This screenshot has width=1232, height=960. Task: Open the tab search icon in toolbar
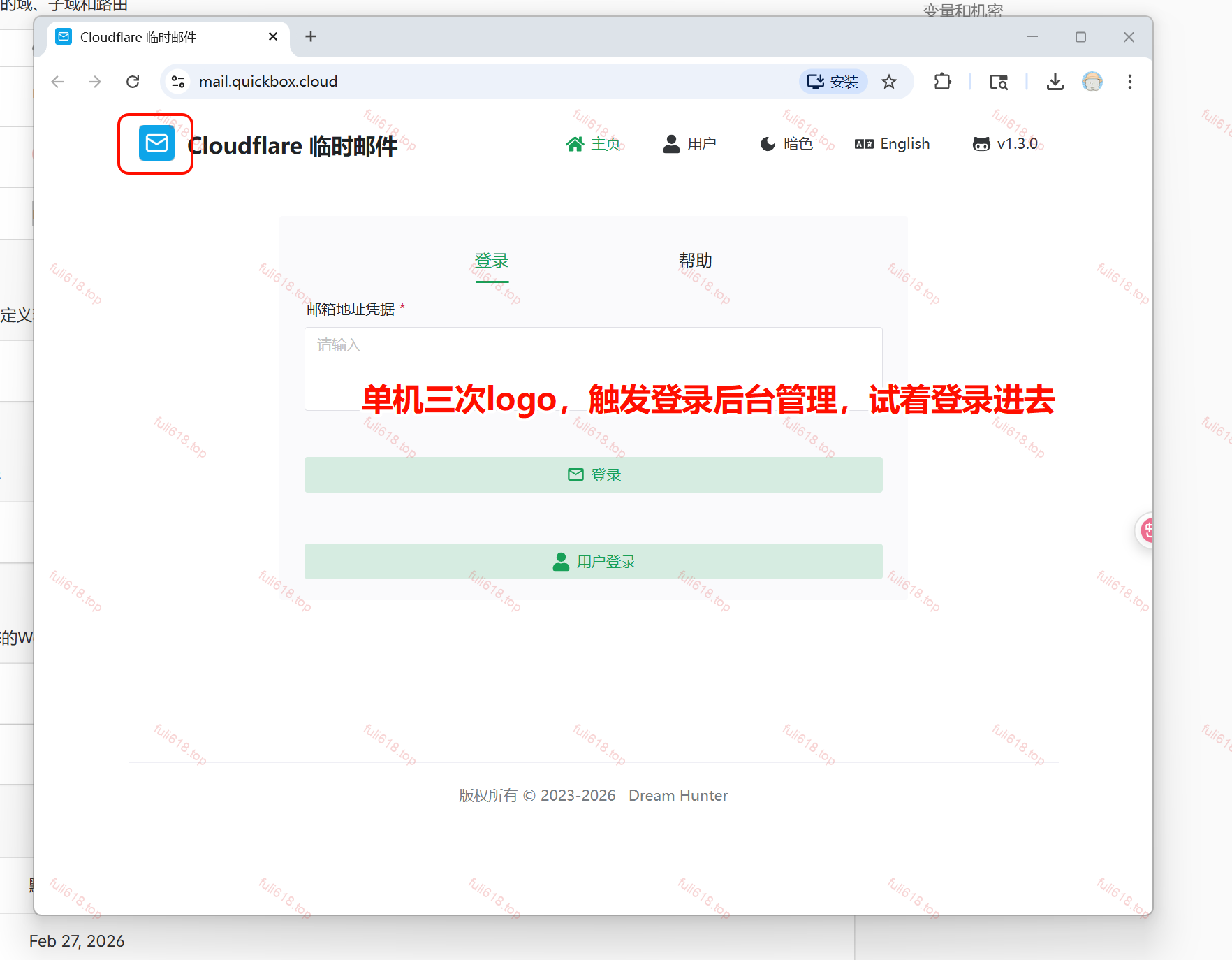click(999, 82)
